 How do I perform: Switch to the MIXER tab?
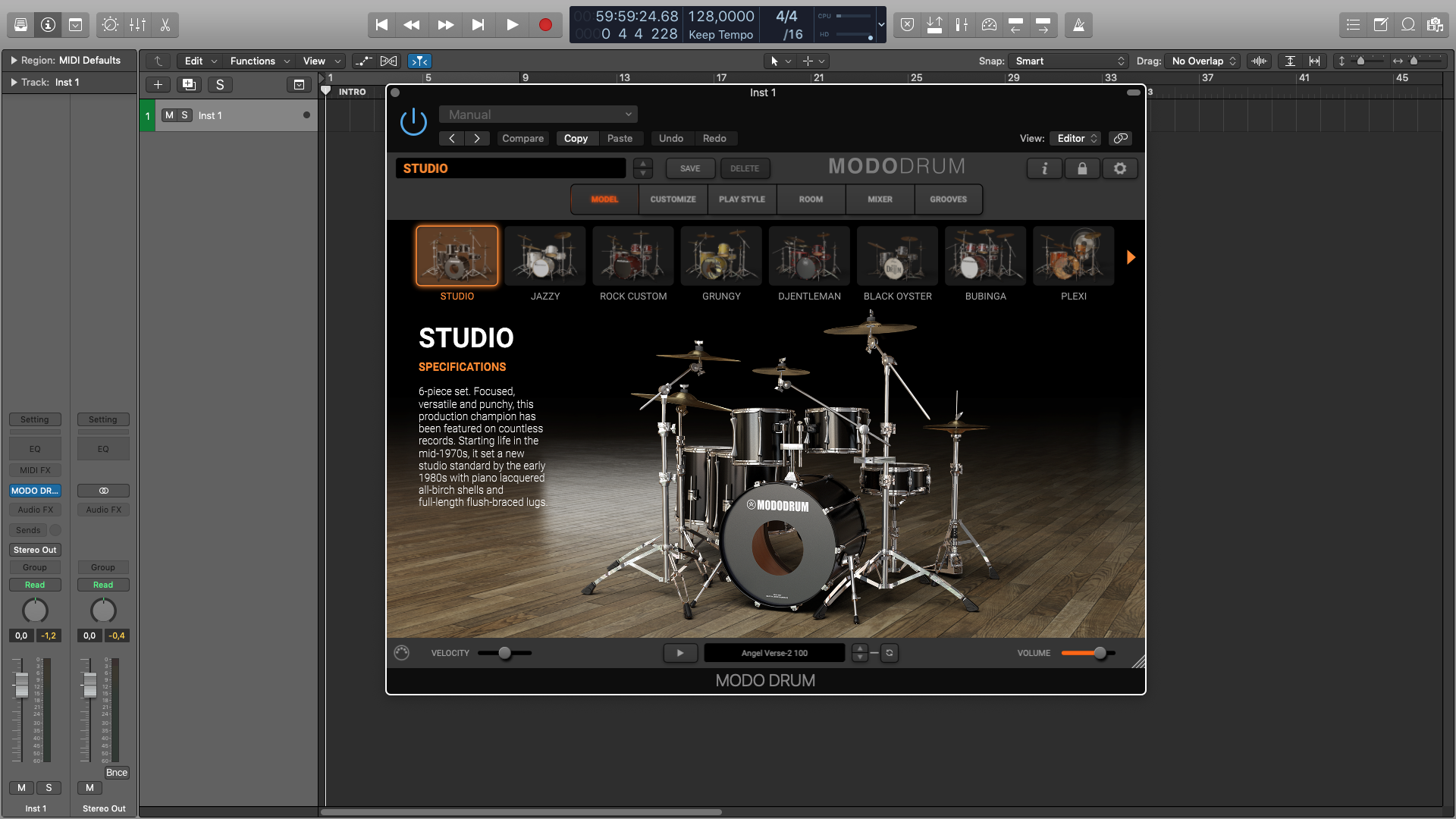tap(880, 199)
